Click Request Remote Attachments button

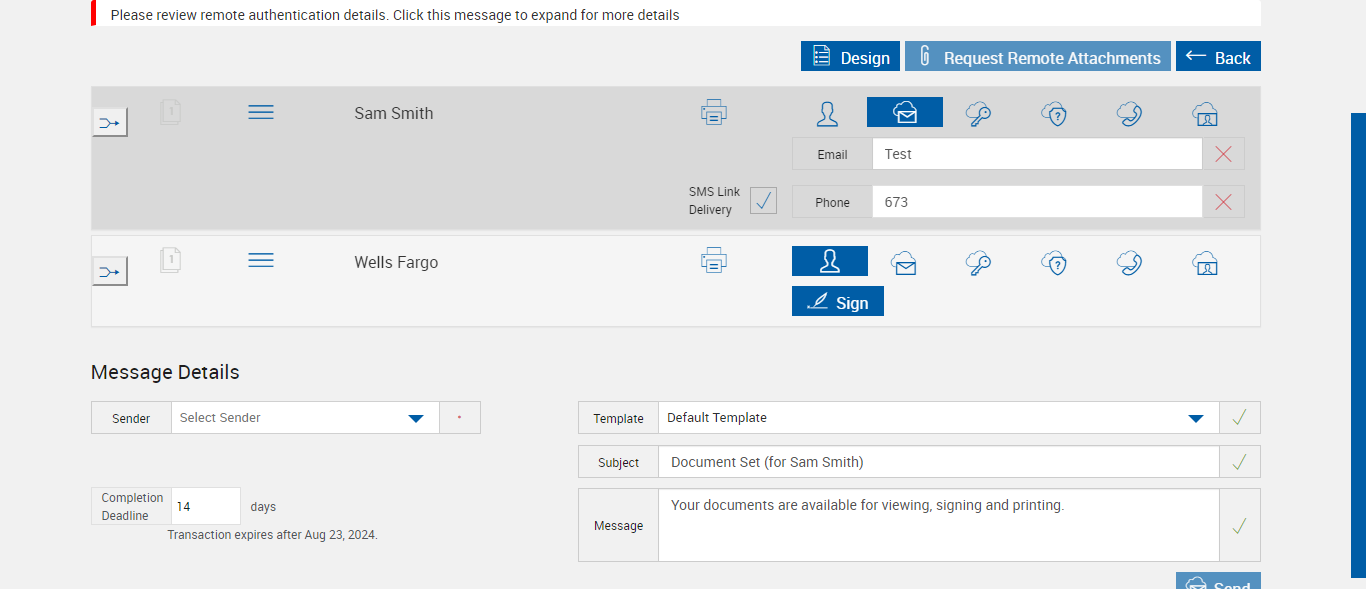(1037, 57)
